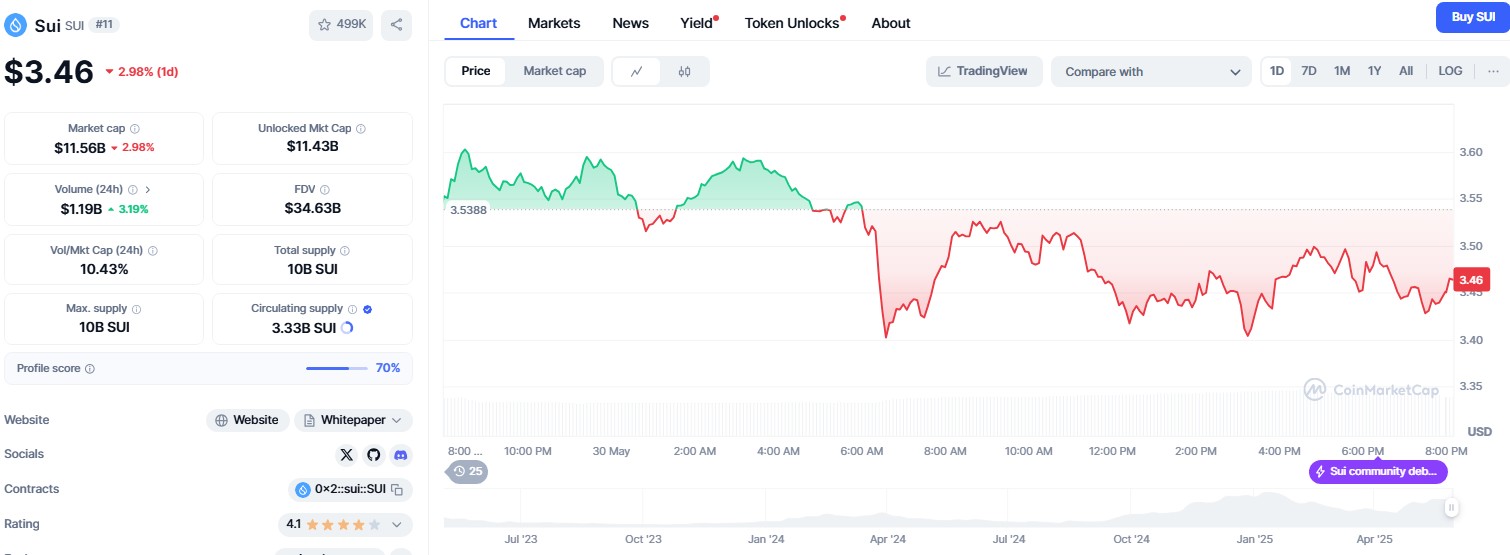Screen dimensions: 1510x555
Task: Open the Compare with dropdown
Action: [1151, 72]
